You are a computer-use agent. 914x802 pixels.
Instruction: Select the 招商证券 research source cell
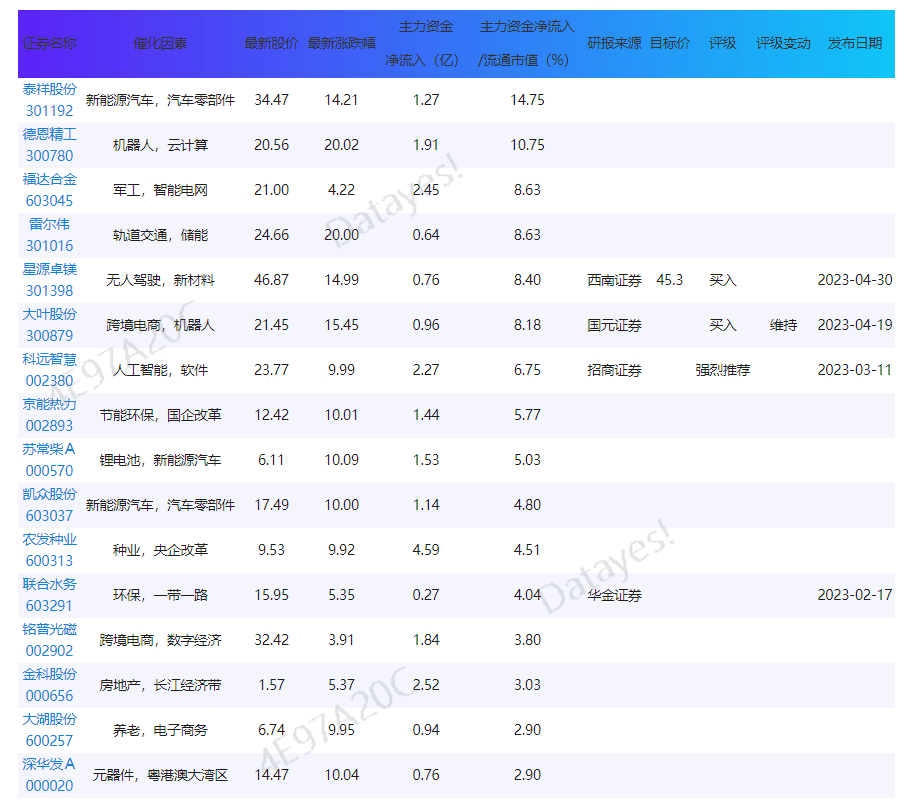pos(614,370)
